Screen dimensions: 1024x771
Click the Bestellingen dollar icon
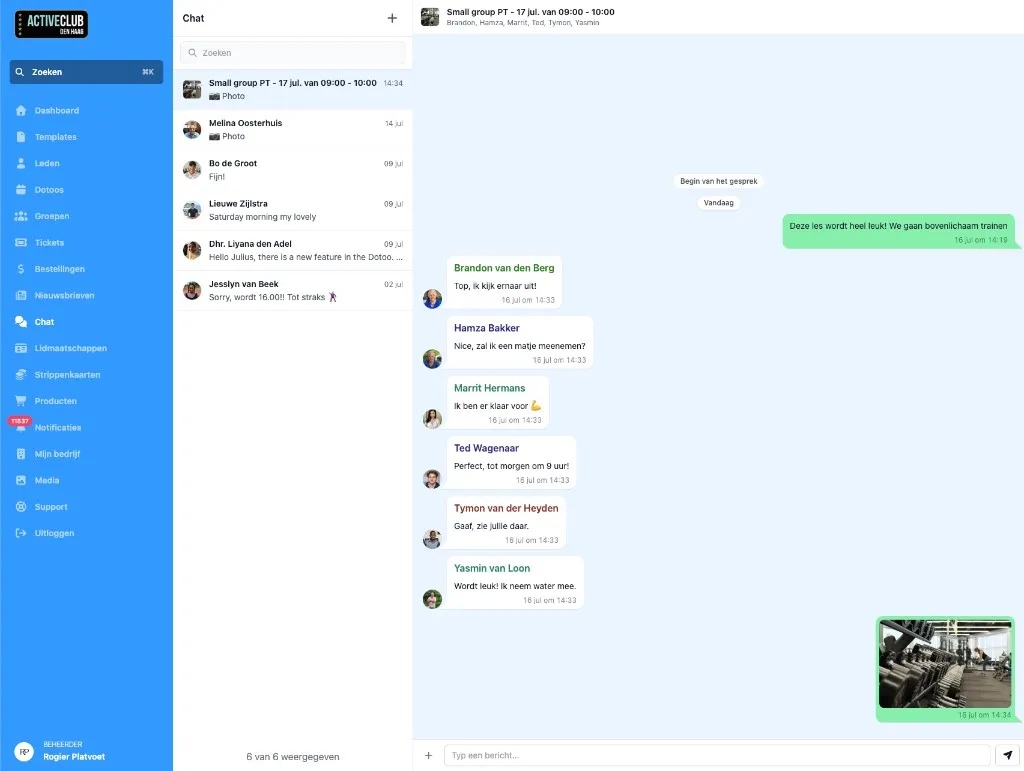click(21, 269)
